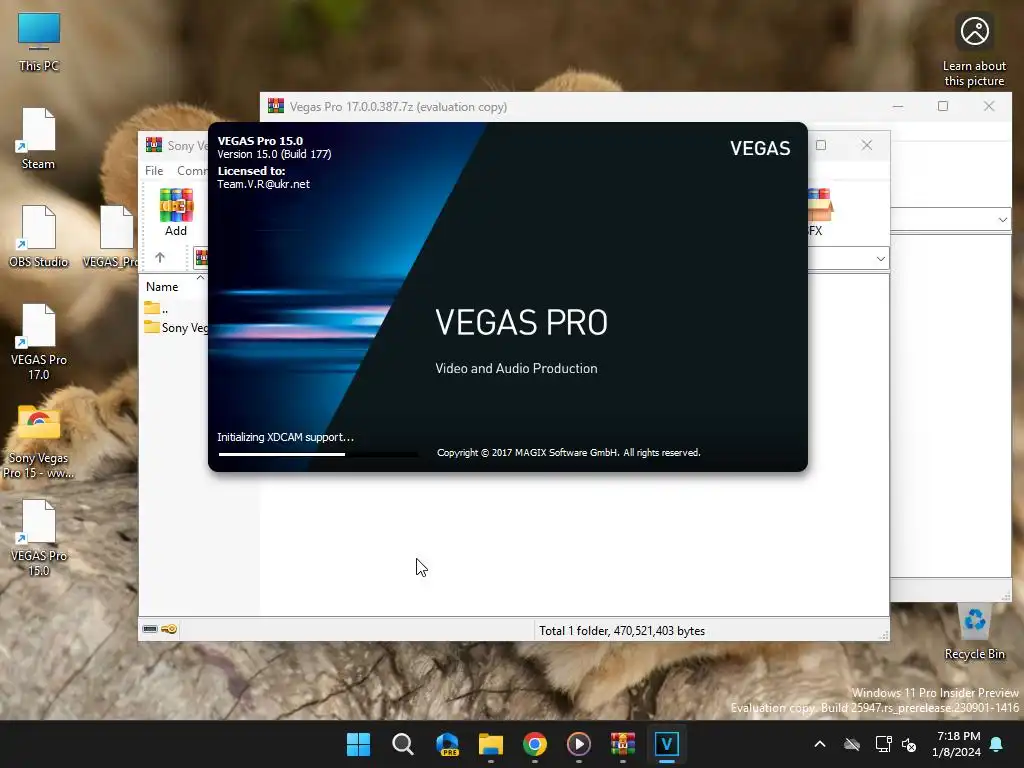Click the drive icon in WinRAR status bar
The width and height of the screenshot is (1024, 768).
[150, 629]
